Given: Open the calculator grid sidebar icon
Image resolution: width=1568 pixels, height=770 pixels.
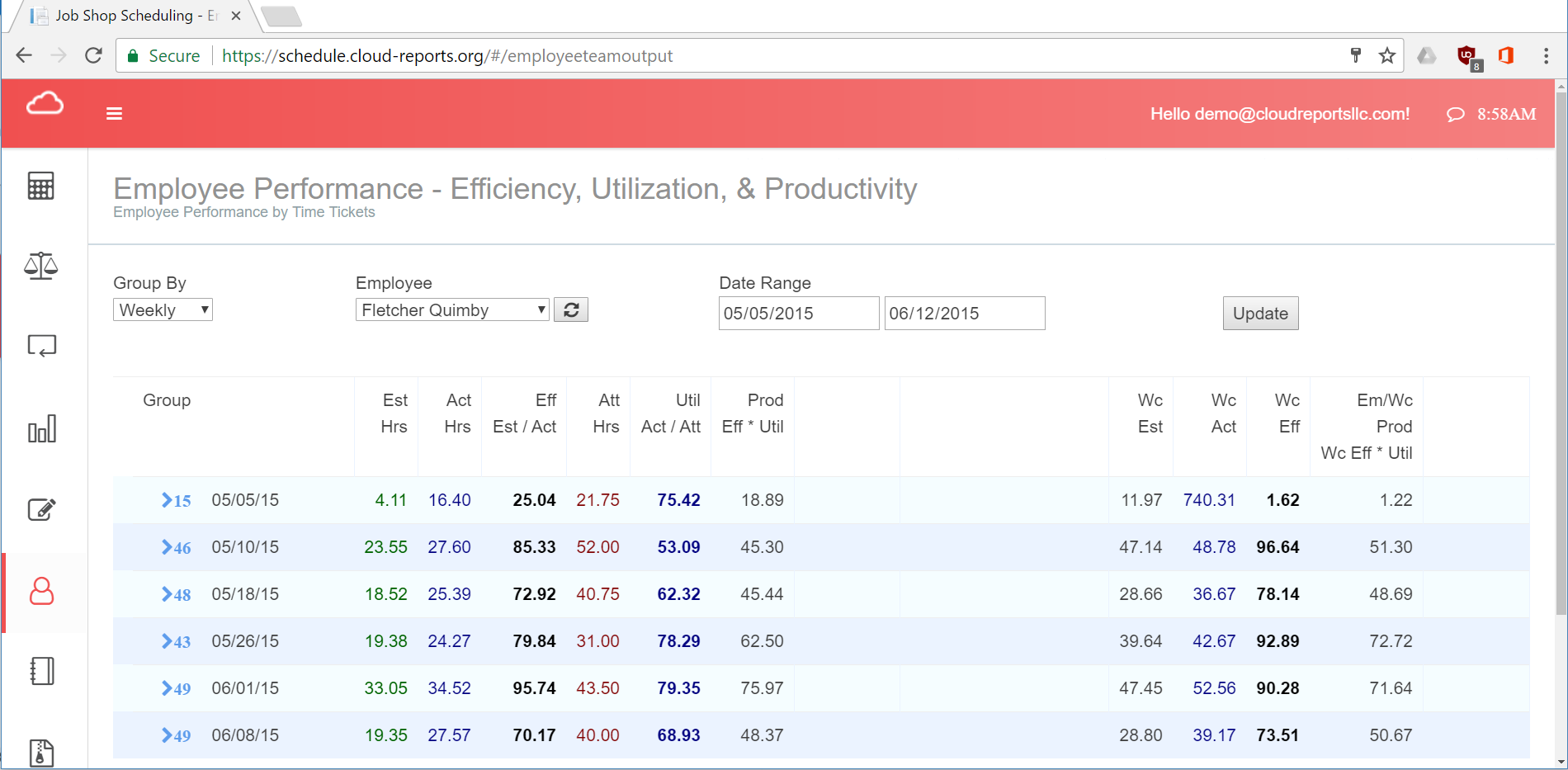Looking at the screenshot, I should (41, 186).
